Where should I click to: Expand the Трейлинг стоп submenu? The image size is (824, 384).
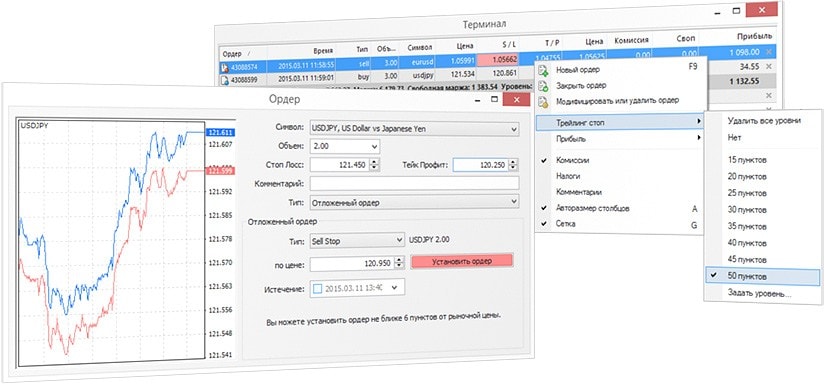[619, 122]
